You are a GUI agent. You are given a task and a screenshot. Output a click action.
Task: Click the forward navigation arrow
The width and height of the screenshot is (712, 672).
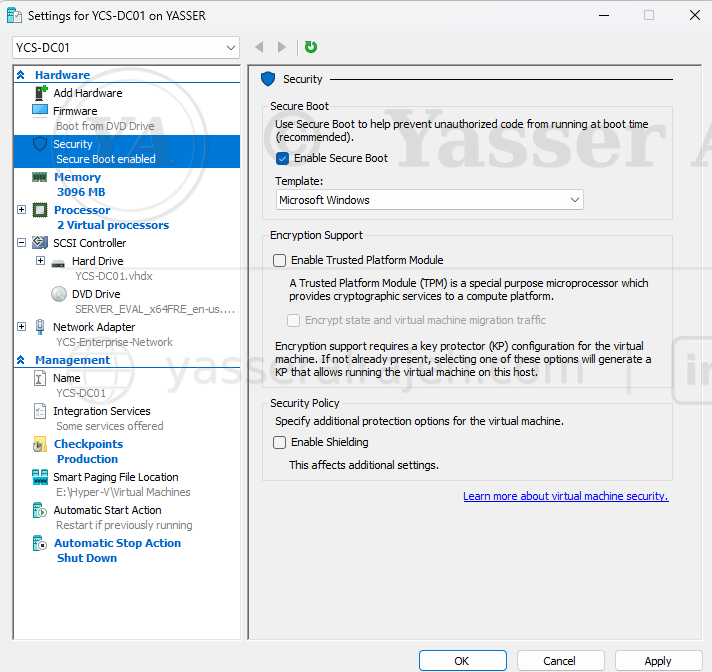pyautogui.click(x=282, y=47)
